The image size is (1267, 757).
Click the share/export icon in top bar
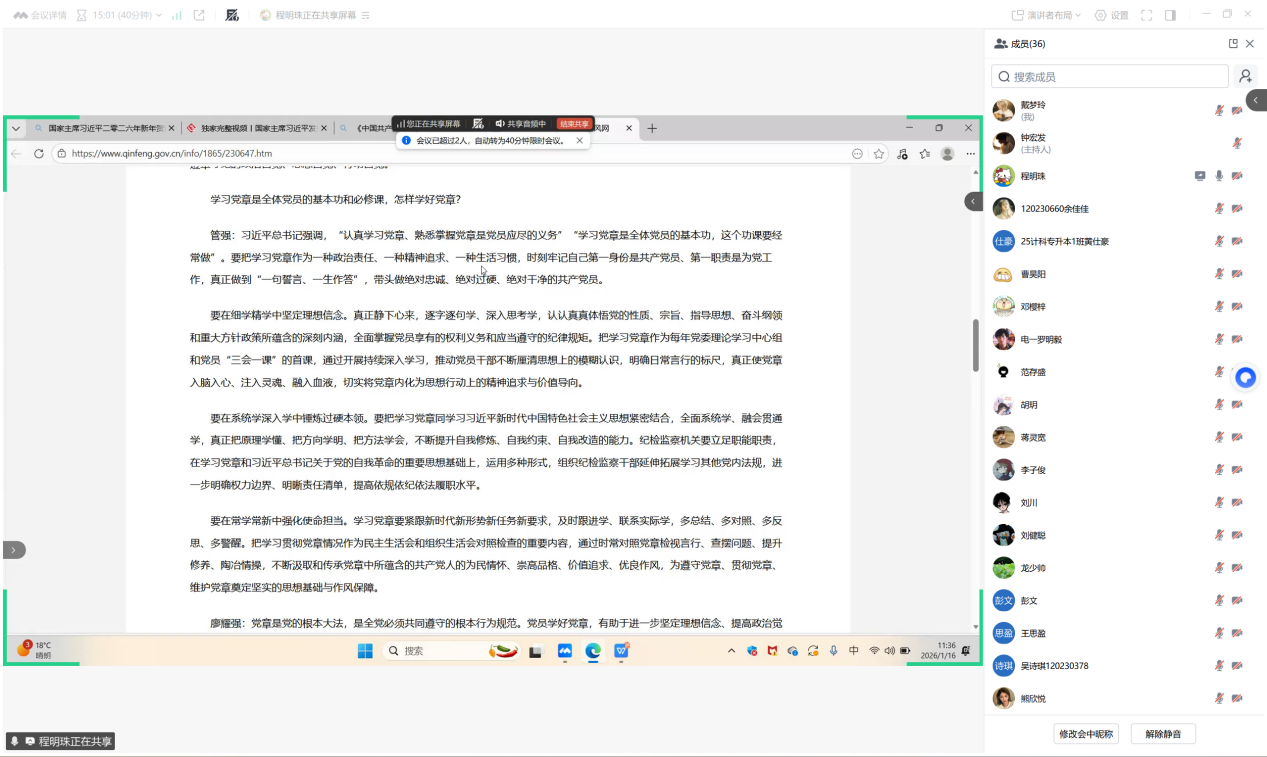coord(199,15)
